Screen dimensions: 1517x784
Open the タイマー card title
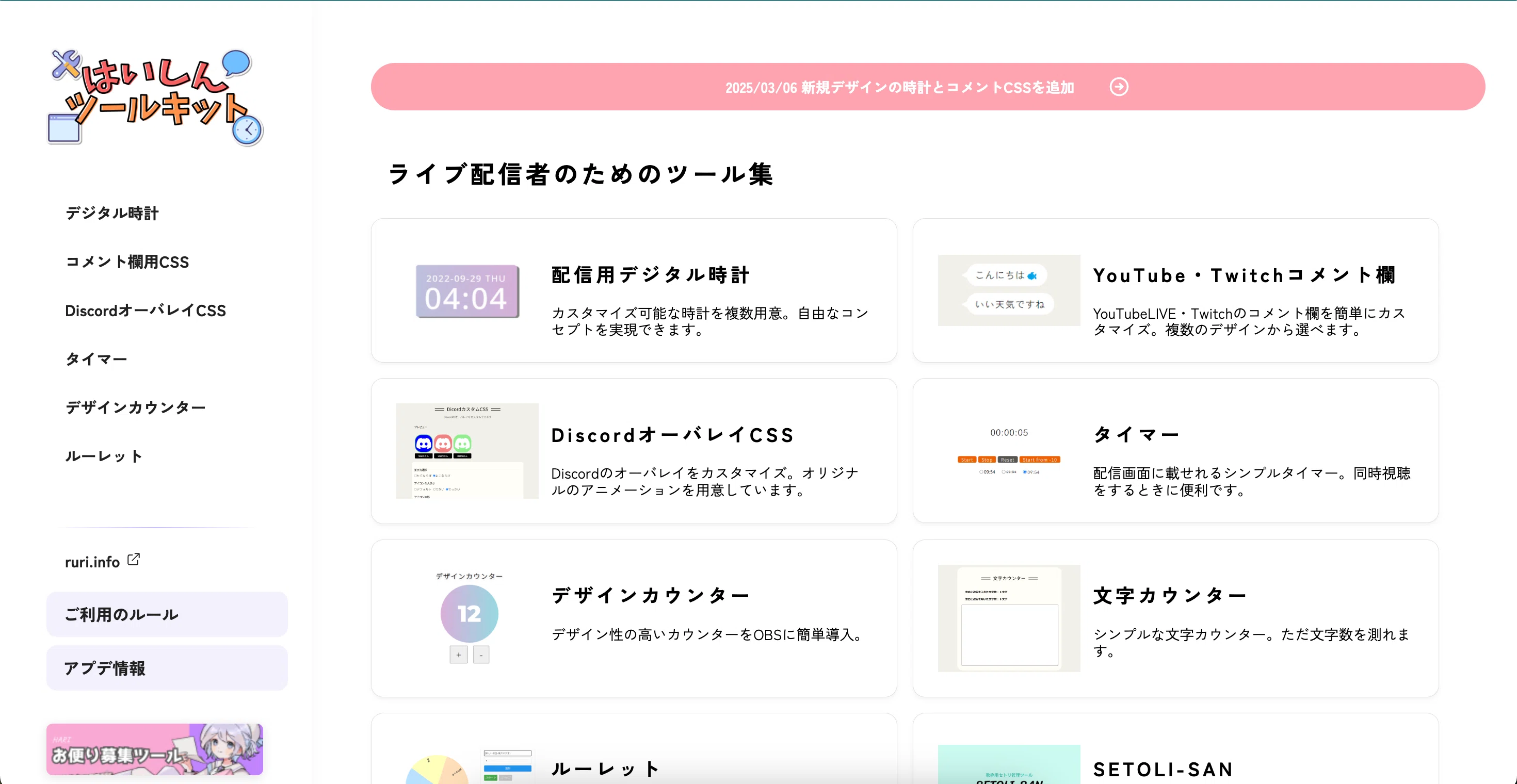pyautogui.click(x=1137, y=435)
